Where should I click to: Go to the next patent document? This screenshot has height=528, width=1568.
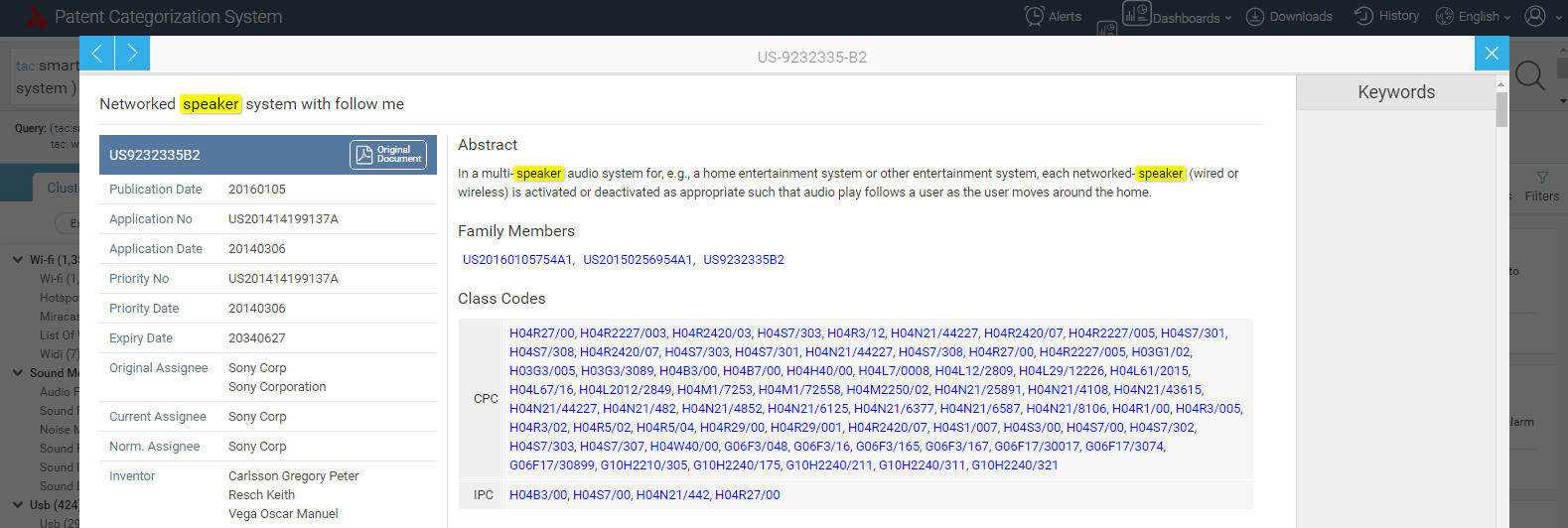(x=132, y=54)
